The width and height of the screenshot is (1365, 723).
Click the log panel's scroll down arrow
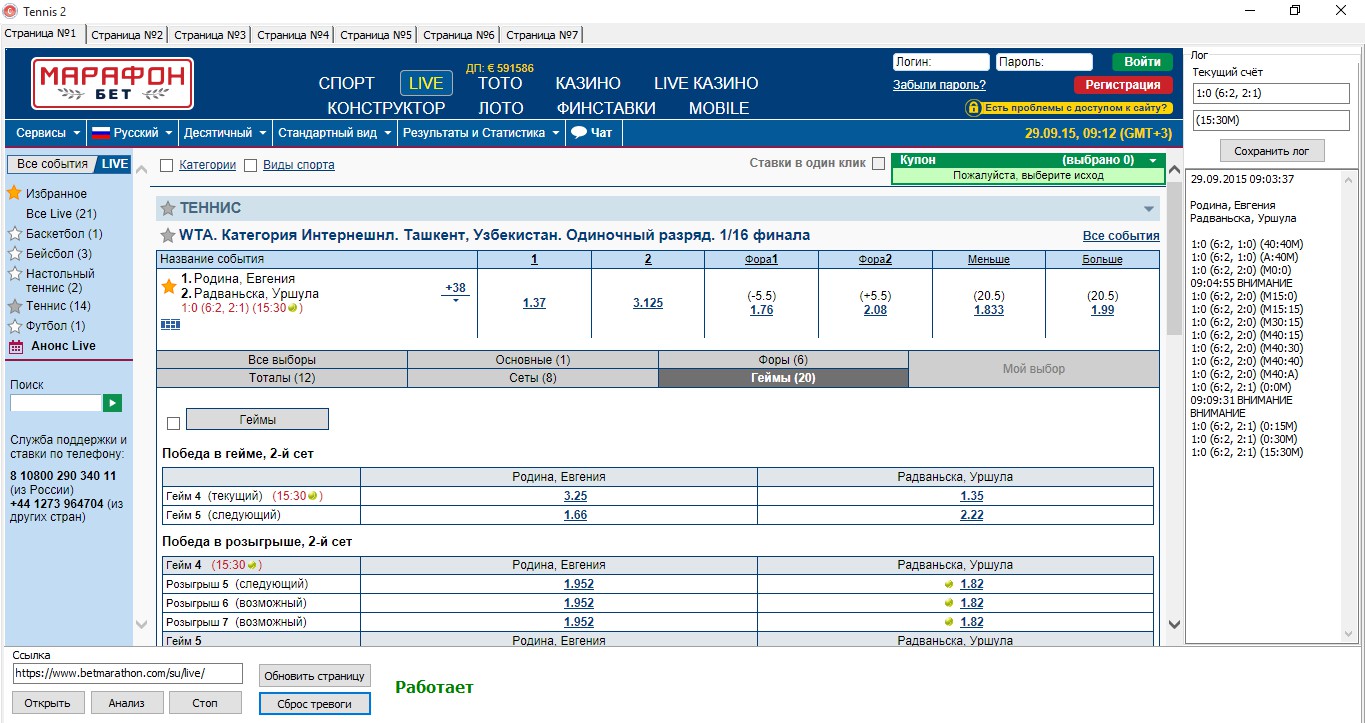[1350, 635]
